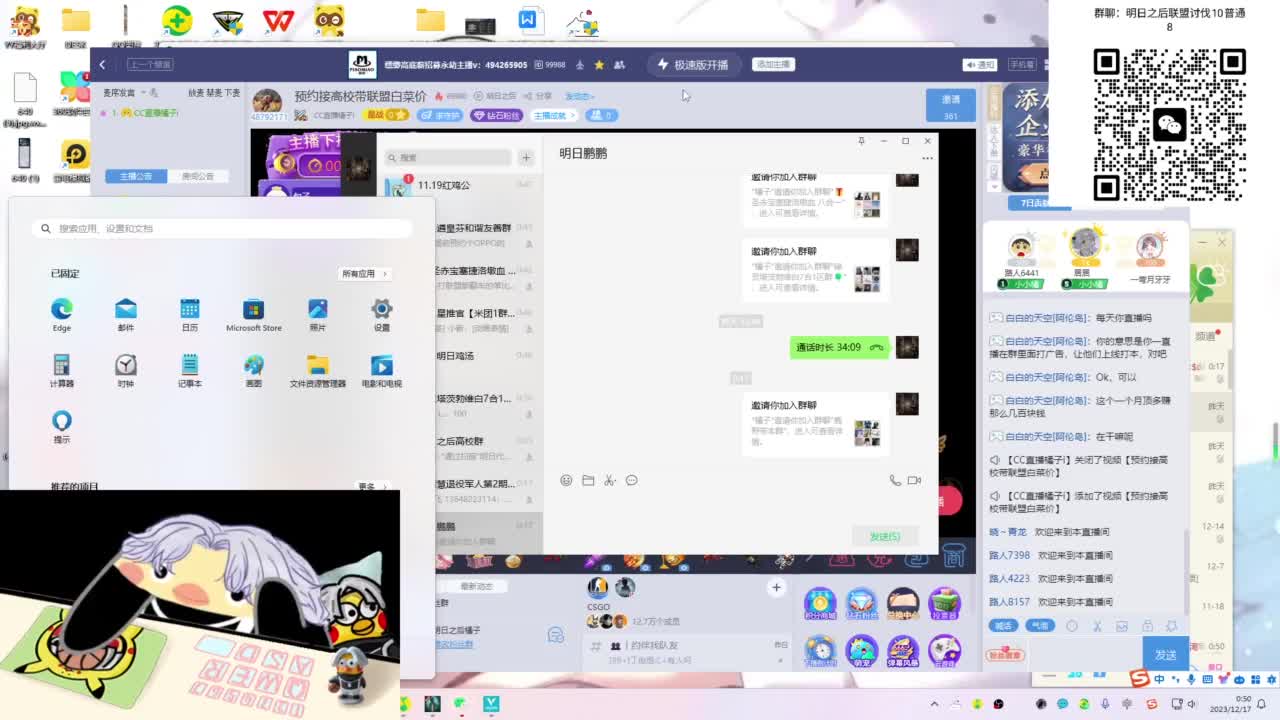1280x720 pixels.
Task: Open the file folder icon in WeChat toolbar
Action: [588, 480]
